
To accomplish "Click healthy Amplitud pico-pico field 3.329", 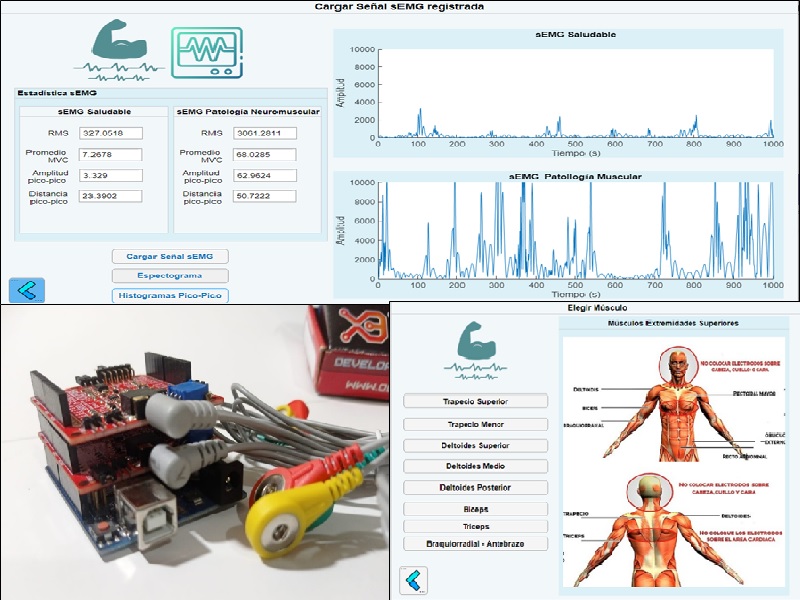I will coord(111,176).
